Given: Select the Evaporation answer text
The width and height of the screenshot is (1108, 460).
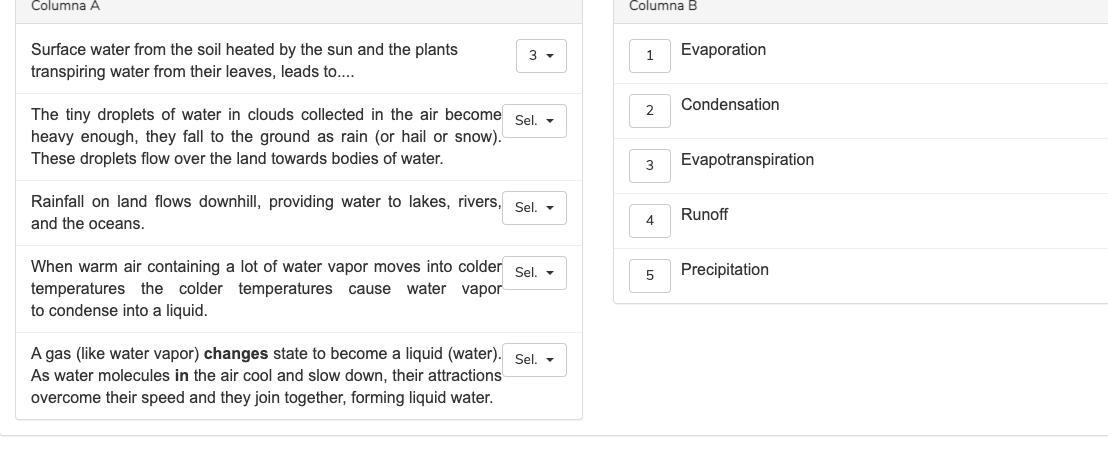Looking at the screenshot, I should [x=723, y=50].
